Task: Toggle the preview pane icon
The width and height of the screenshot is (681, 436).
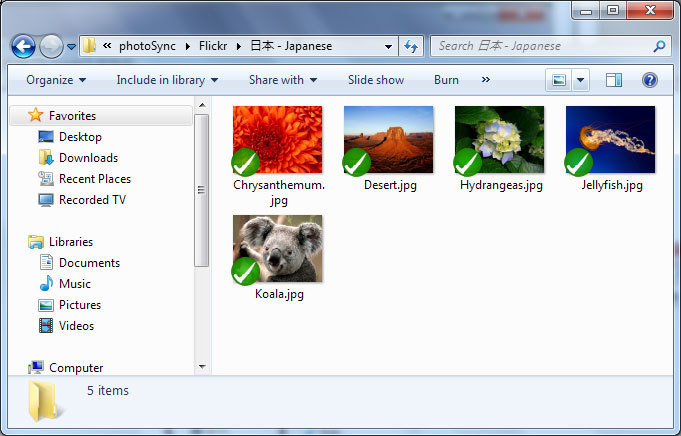Action: click(614, 80)
